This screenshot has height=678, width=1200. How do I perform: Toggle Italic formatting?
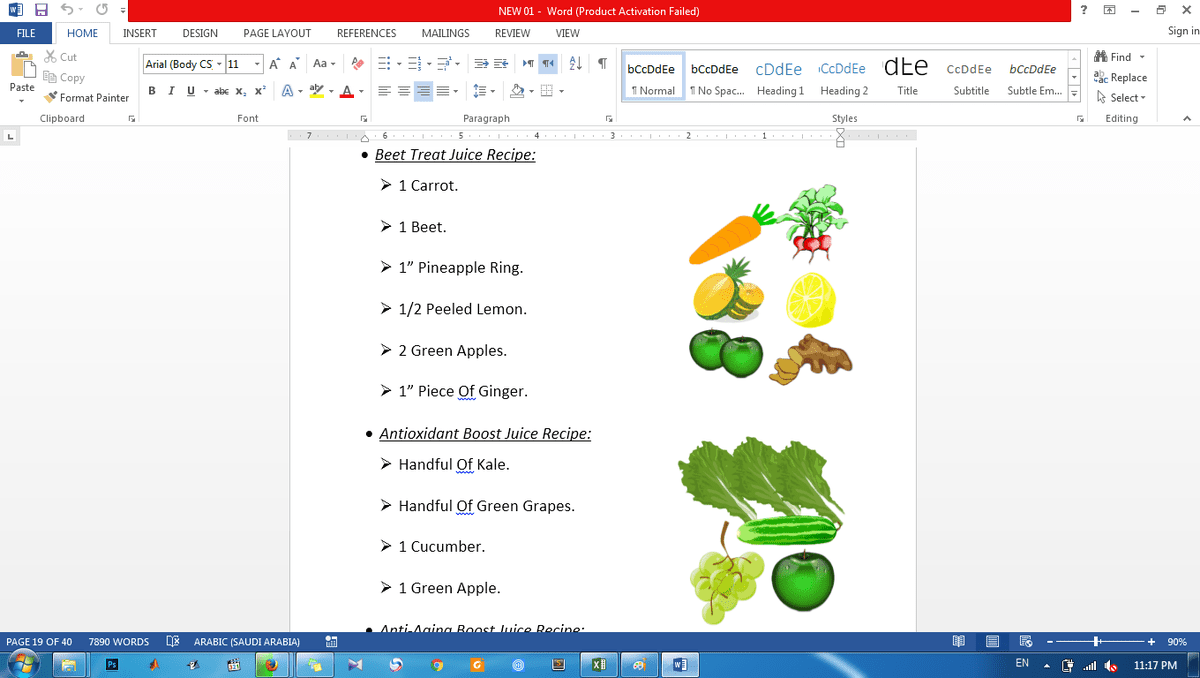coord(171,91)
